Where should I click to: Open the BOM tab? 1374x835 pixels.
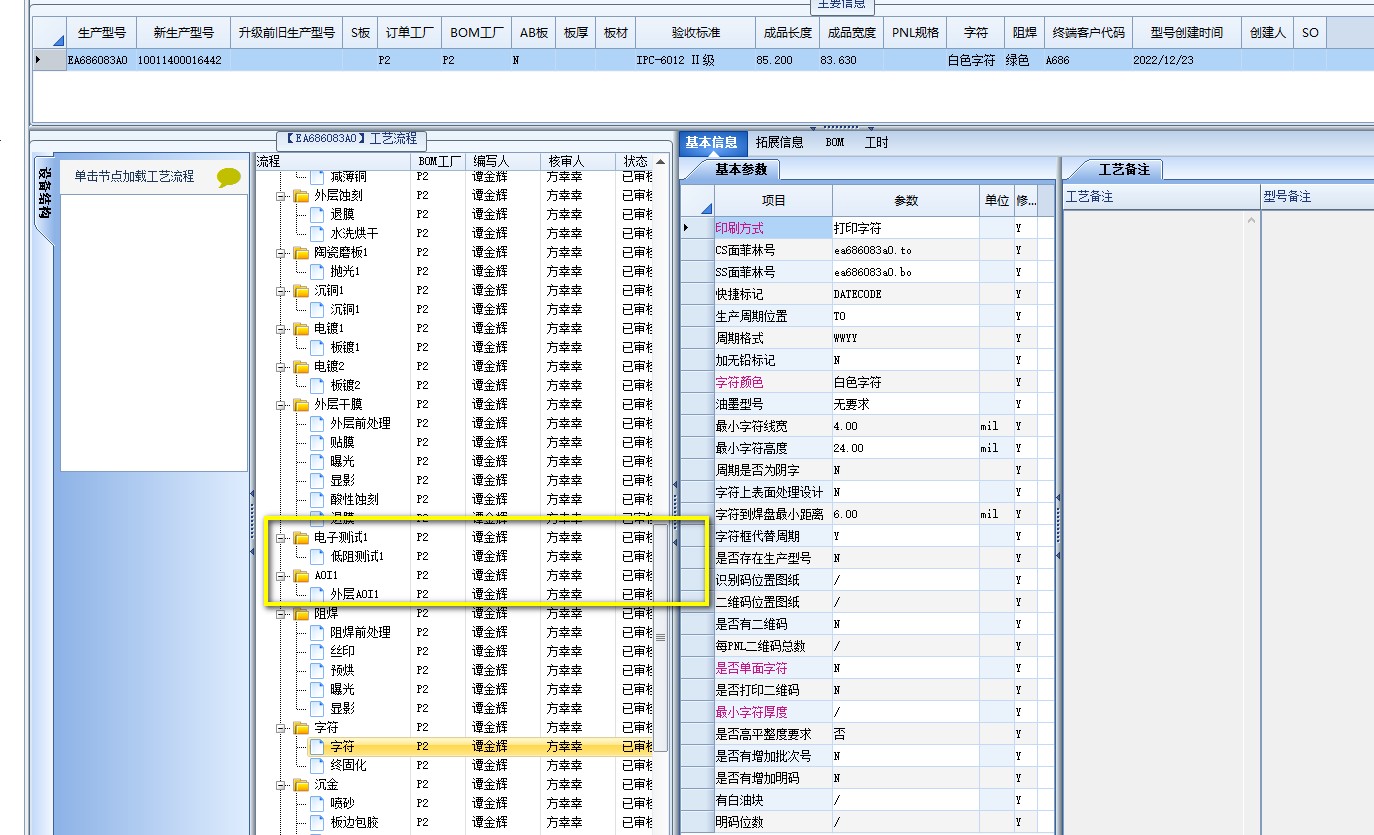point(835,142)
